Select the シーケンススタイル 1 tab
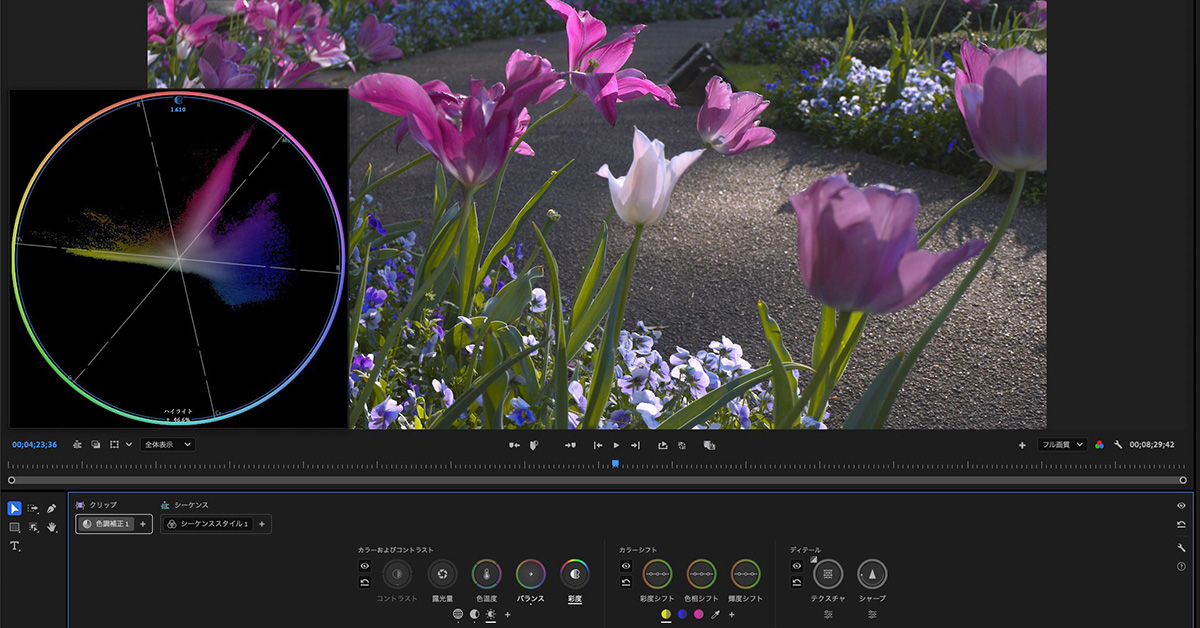Viewport: 1200px width, 628px height. (x=207, y=524)
